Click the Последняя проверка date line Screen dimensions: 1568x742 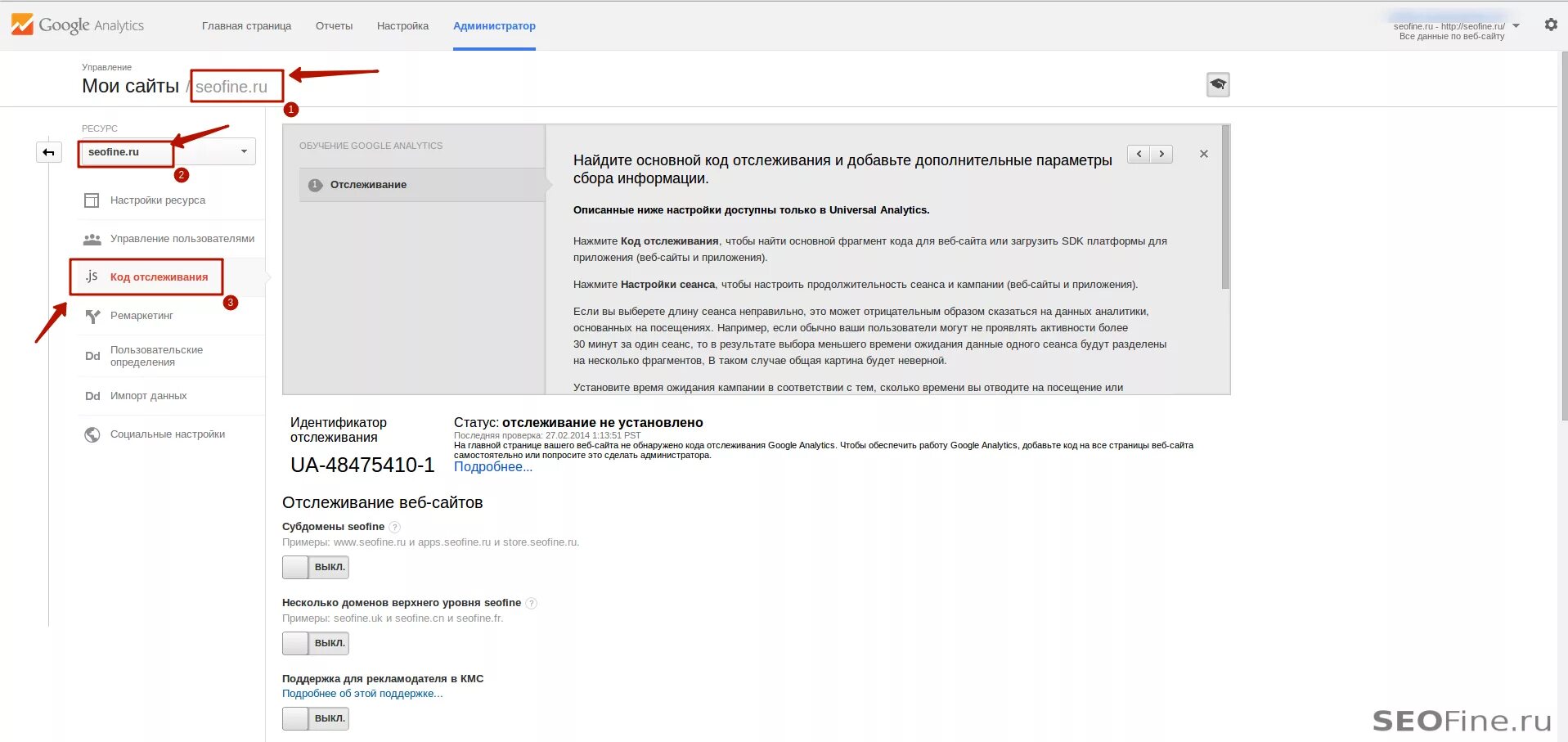pos(547,436)
